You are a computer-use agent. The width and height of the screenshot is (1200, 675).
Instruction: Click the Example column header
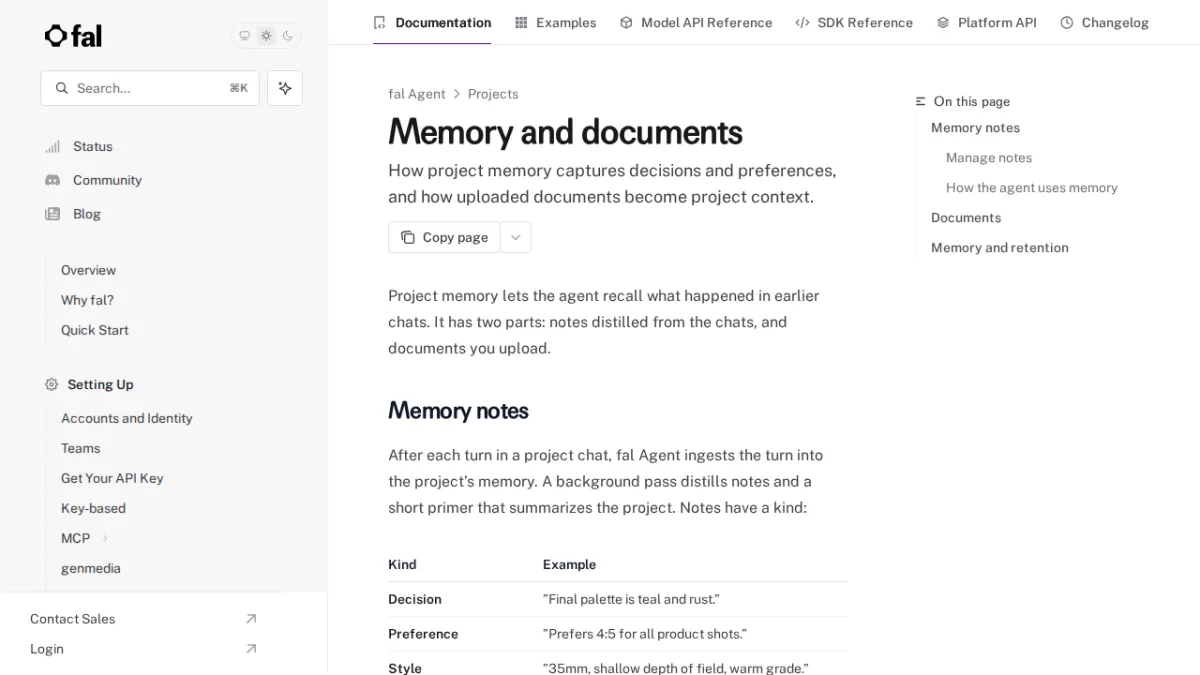[x=569, y=564]
